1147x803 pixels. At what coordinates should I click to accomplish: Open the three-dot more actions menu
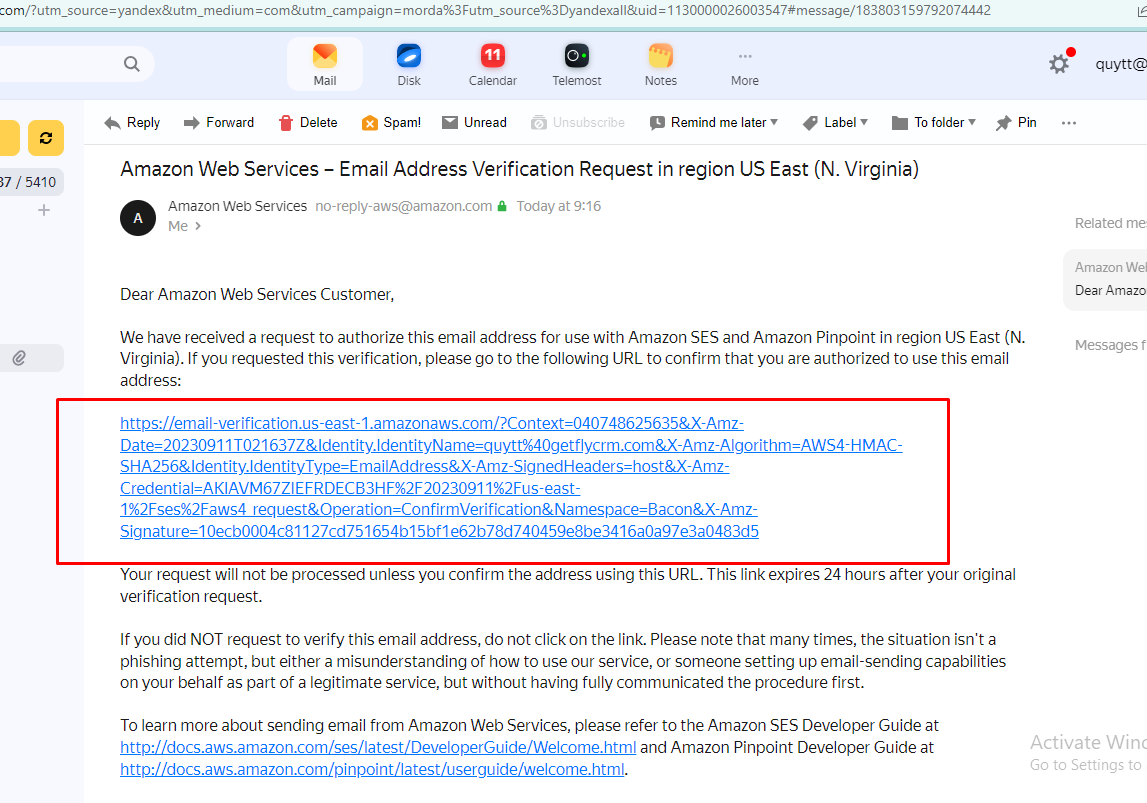(1068, 122)
